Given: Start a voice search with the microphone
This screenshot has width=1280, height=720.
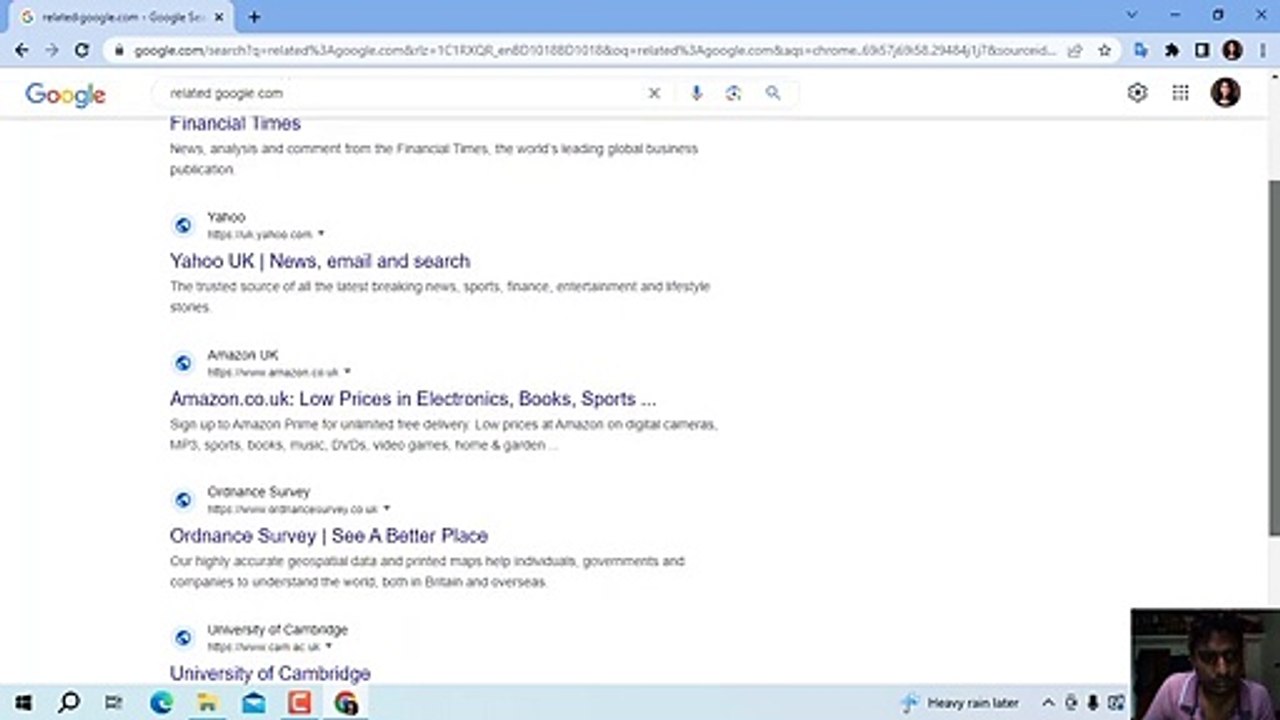Looking at the screenshot, I should pyautogui.click(x=697, y=93).
